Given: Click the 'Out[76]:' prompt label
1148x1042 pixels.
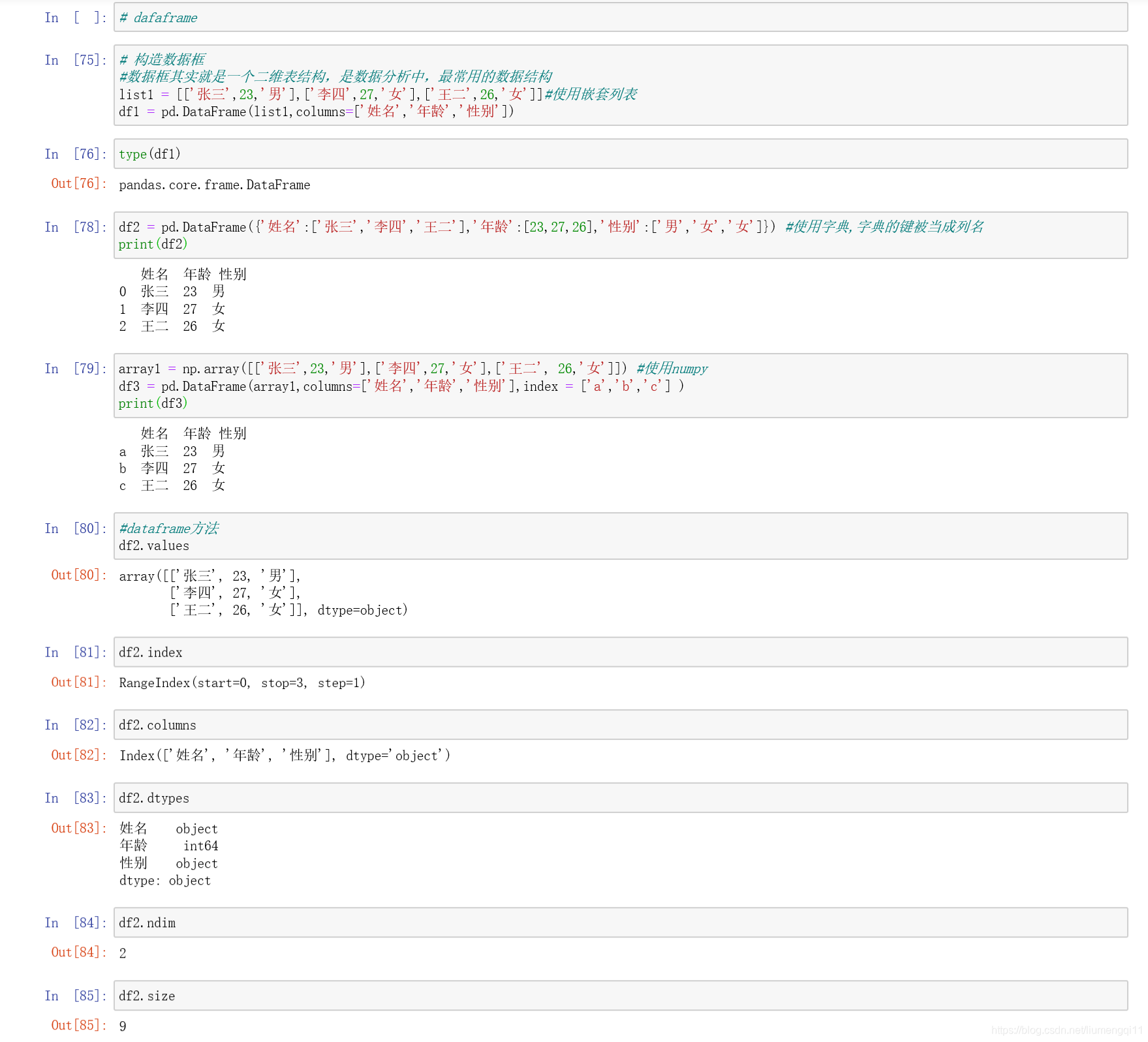Looking at the screenshot, I should point(79,184).
